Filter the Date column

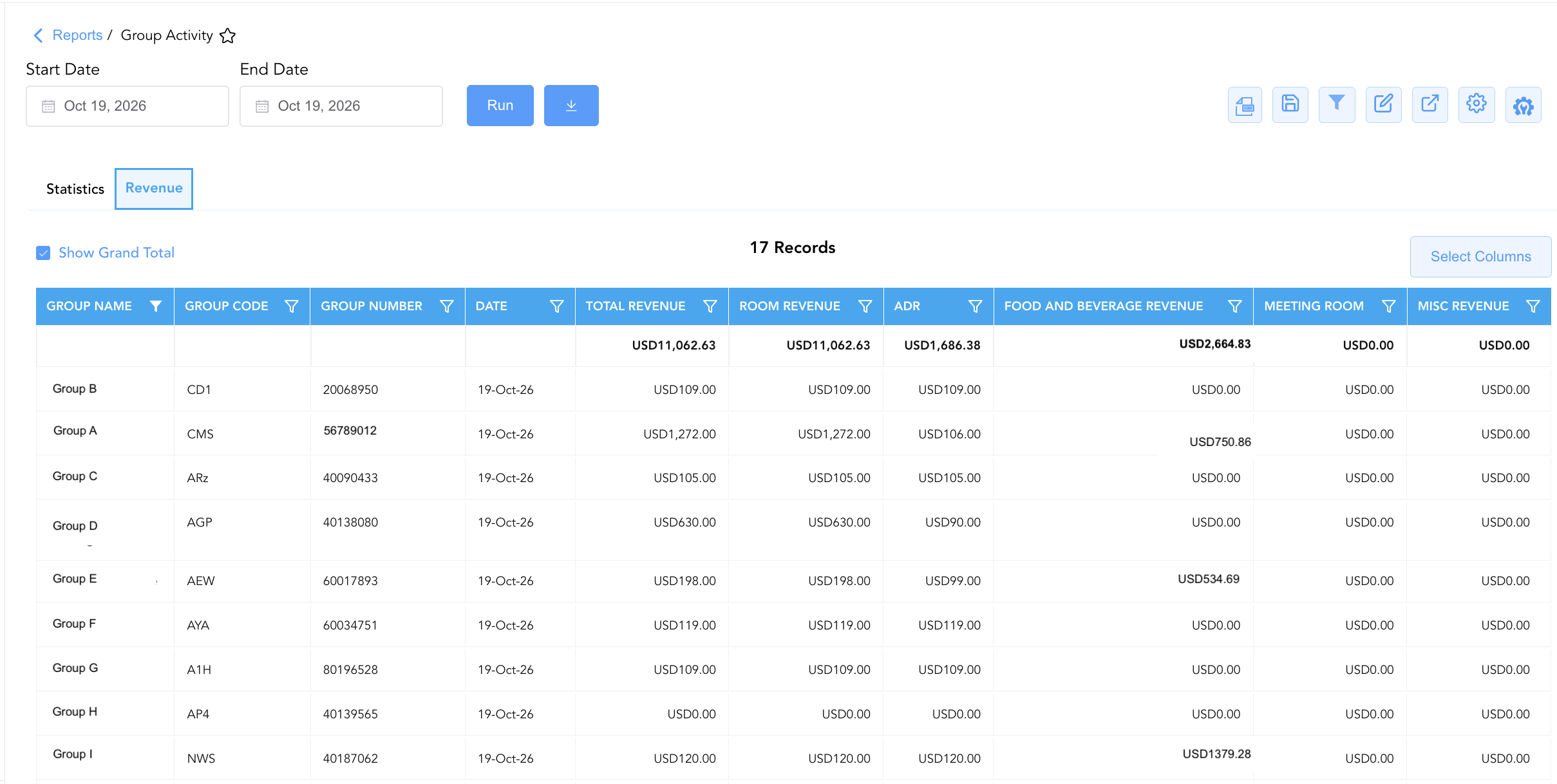(557, 306)
